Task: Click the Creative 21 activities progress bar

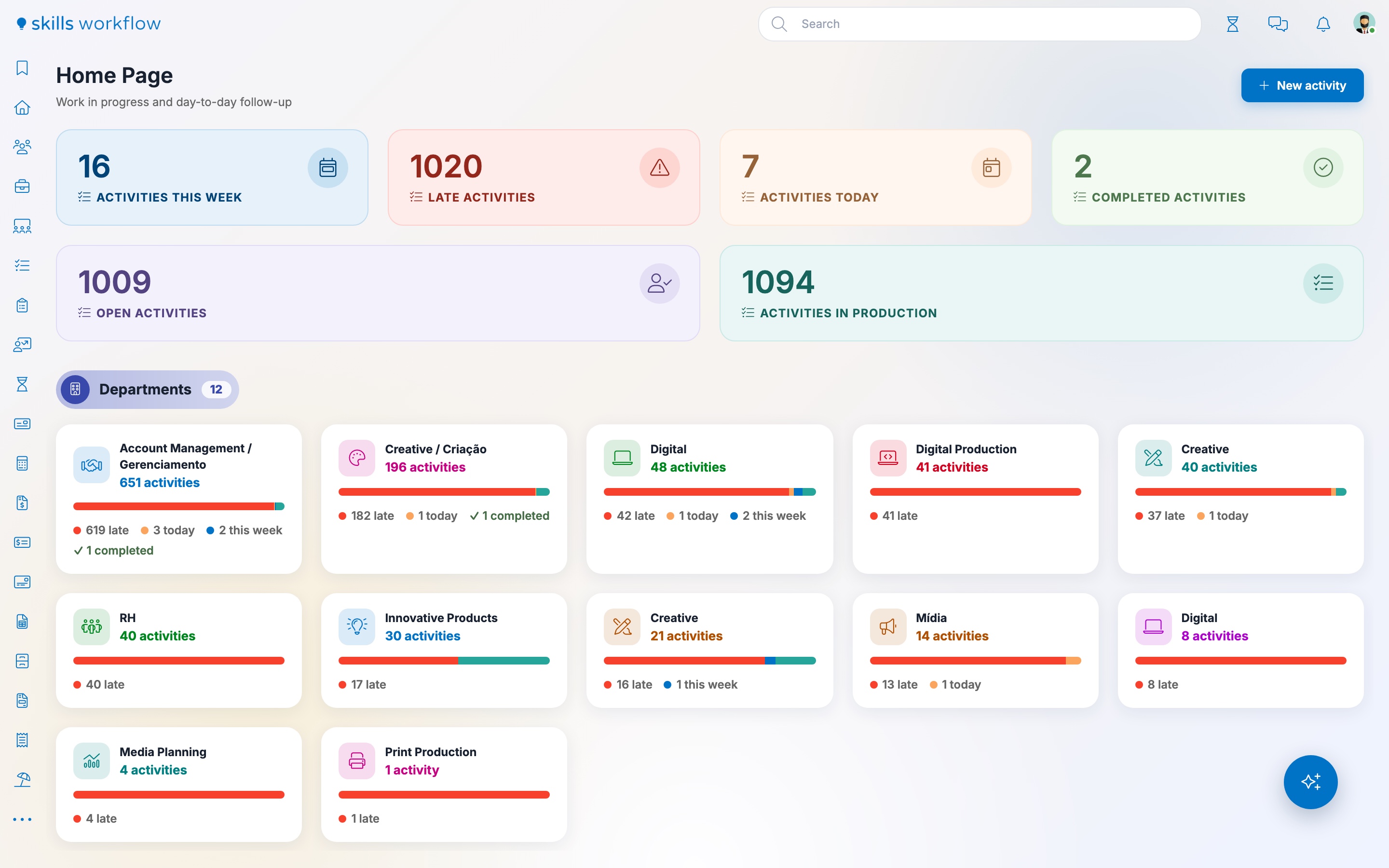Action: click(709, 661)
